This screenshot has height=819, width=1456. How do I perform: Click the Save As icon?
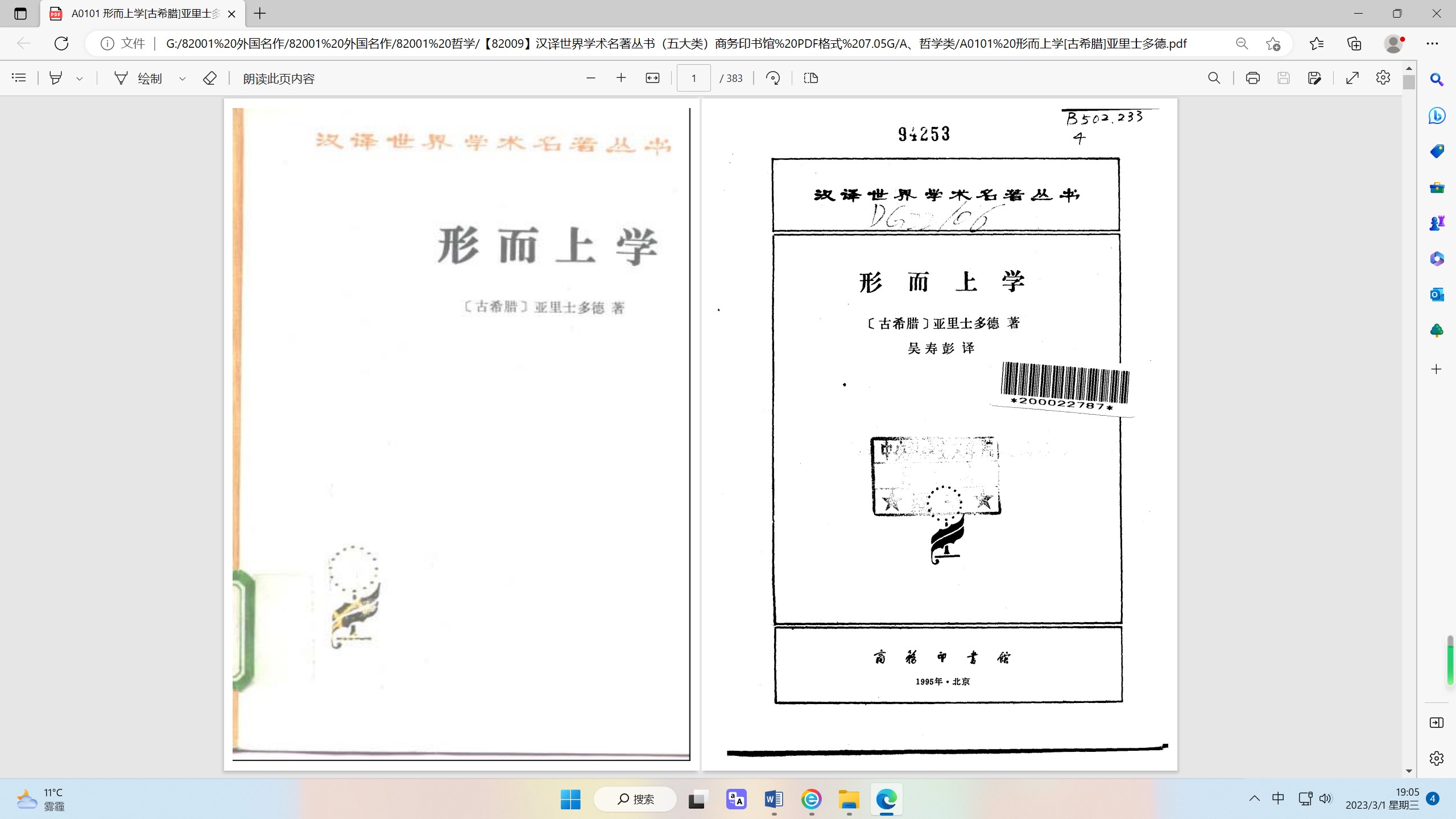[1314, 78]
